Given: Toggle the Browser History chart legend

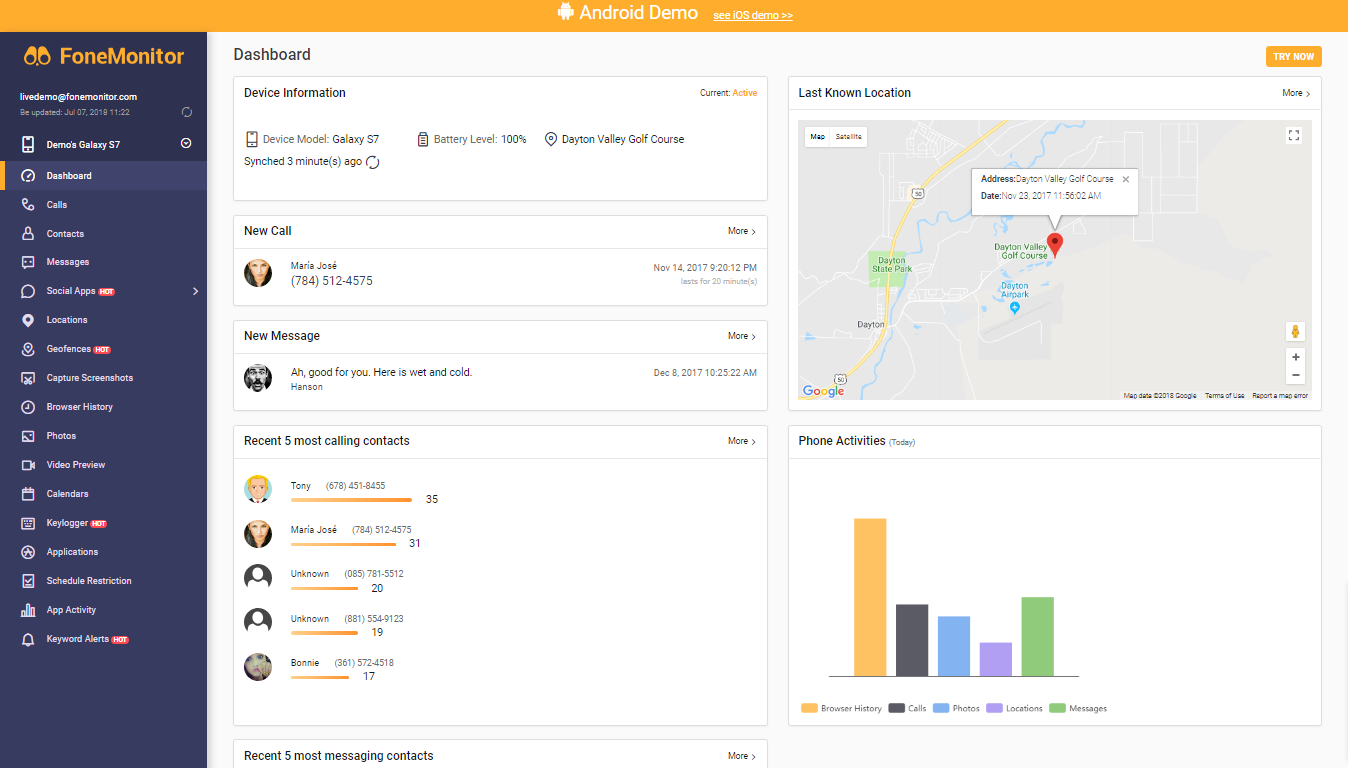Looking at the screenshot, I should (x=841, y=708).
